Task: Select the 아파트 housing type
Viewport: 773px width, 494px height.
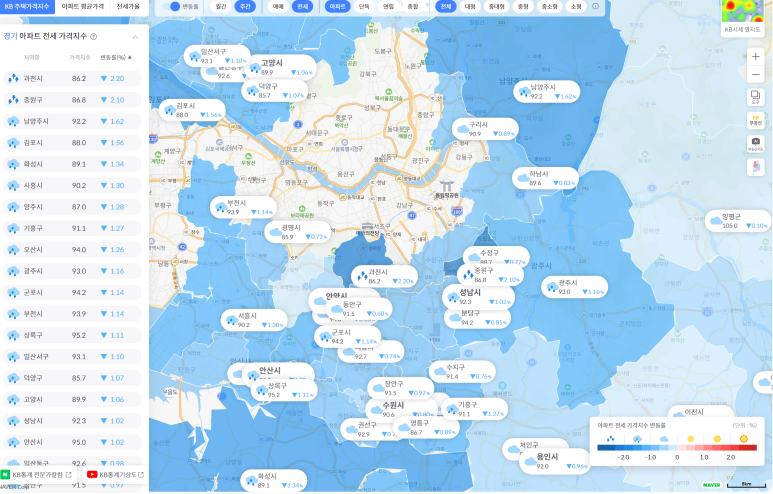Action: [x=338, y=6]
